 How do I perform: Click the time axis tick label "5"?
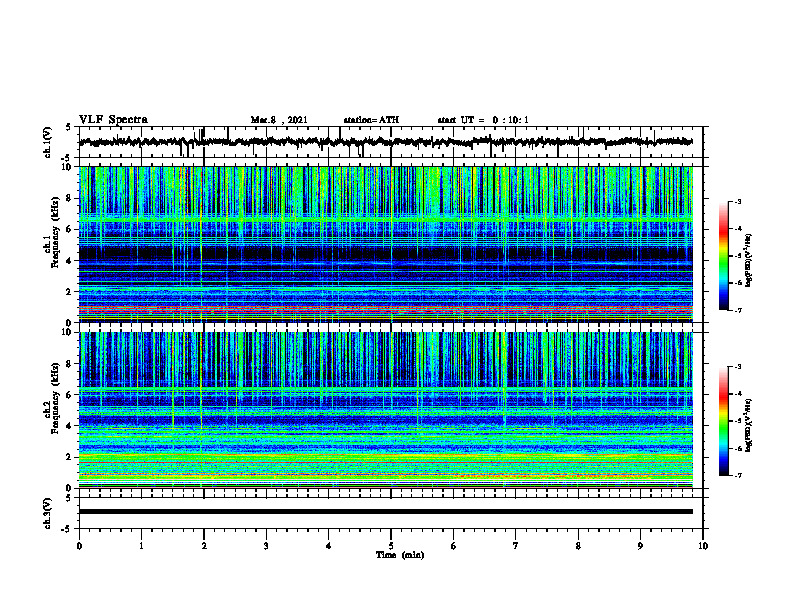point(391,546)
